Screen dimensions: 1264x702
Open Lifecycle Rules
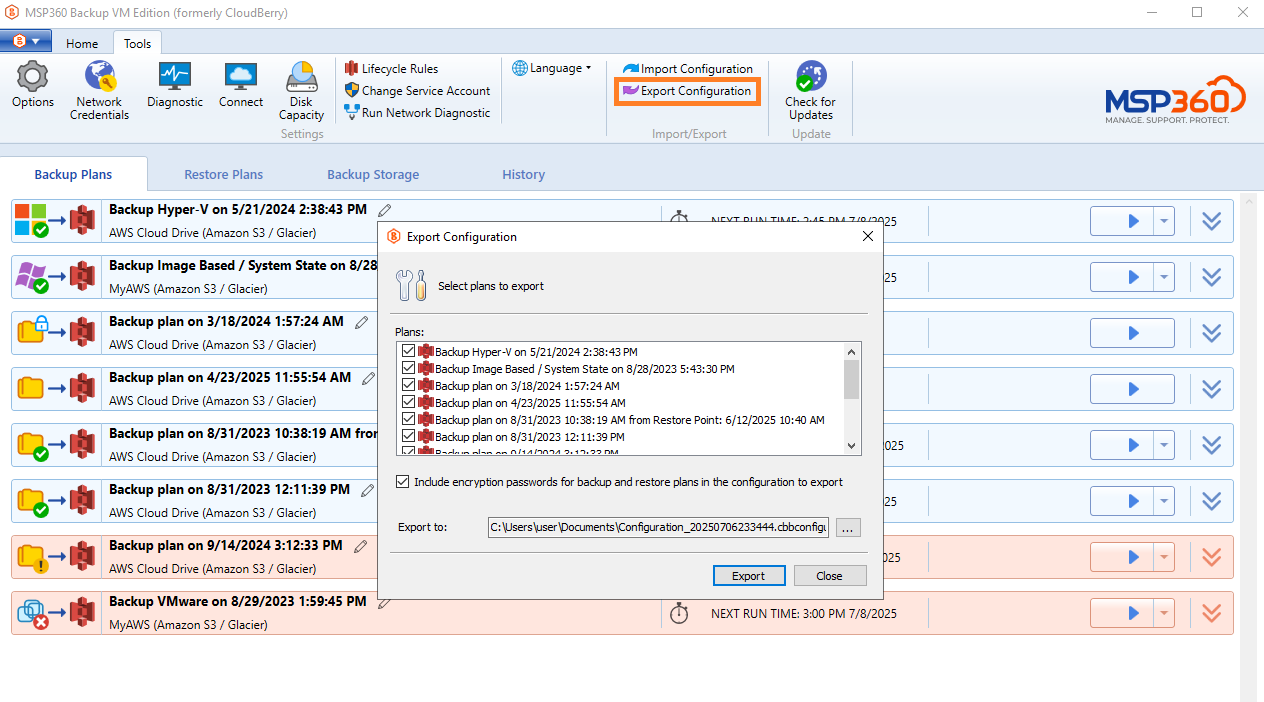coord(391,69)
